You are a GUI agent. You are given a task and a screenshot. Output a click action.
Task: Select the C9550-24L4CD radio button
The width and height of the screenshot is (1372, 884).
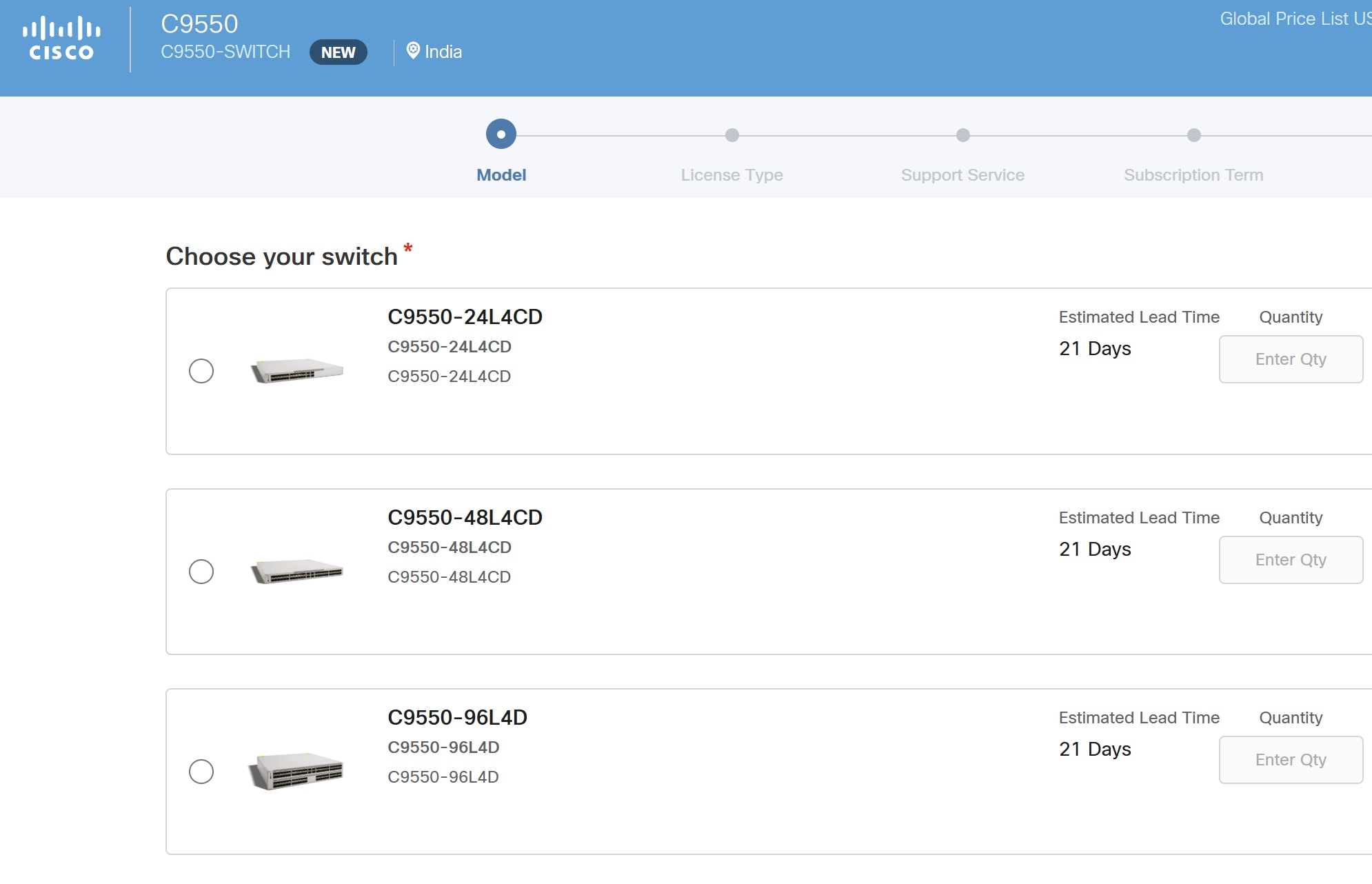201,371
